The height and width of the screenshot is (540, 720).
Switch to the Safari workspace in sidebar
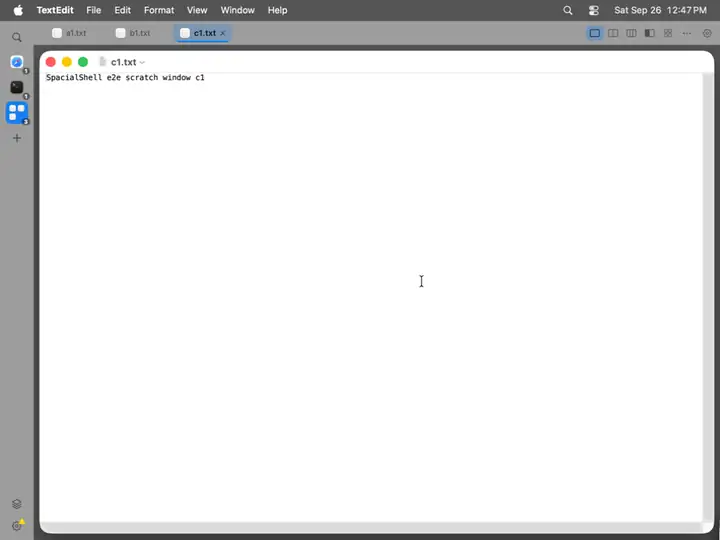(x=17, y=62)
